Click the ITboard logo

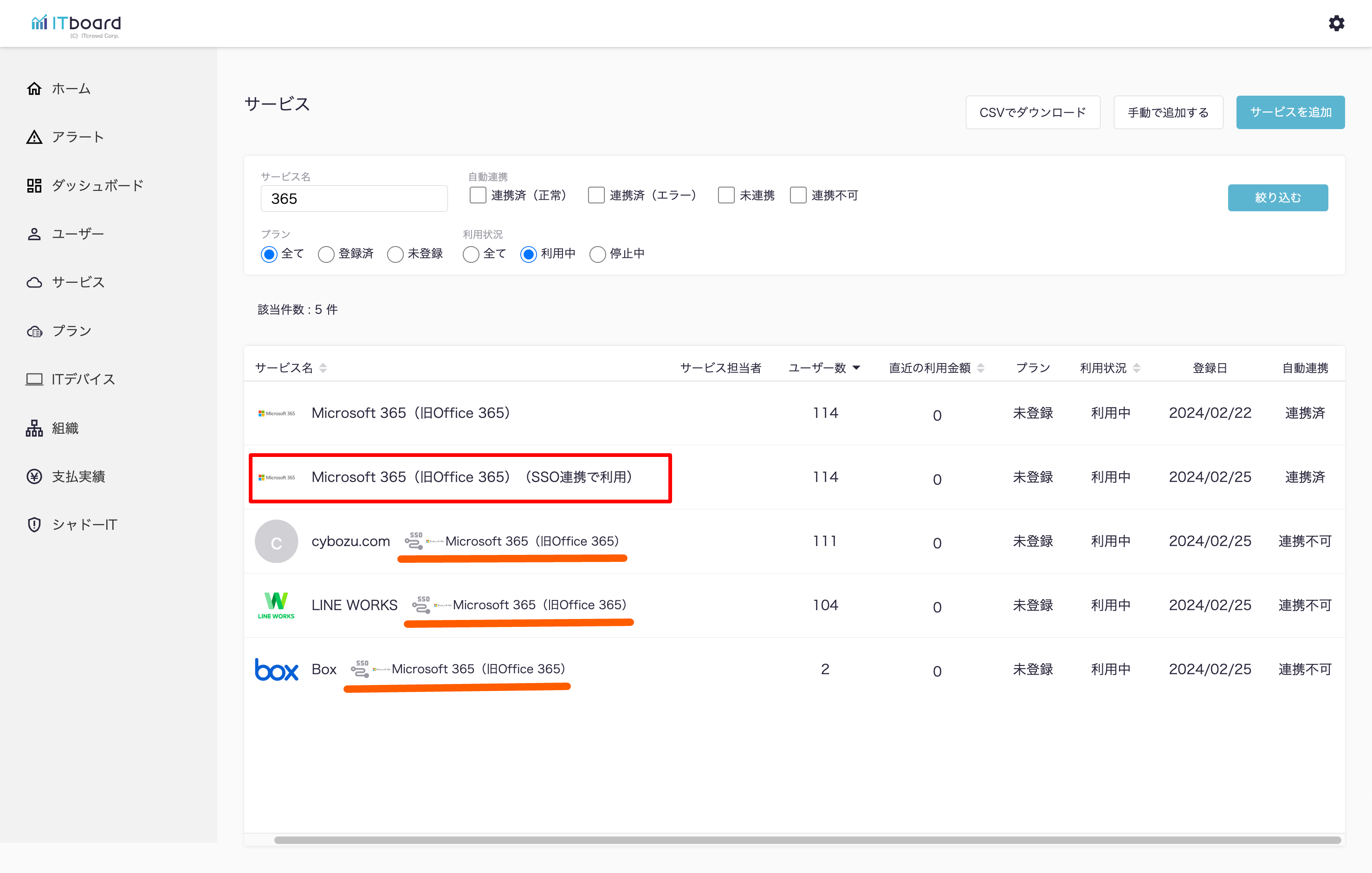pyautogui.click(x=76, y=24)
